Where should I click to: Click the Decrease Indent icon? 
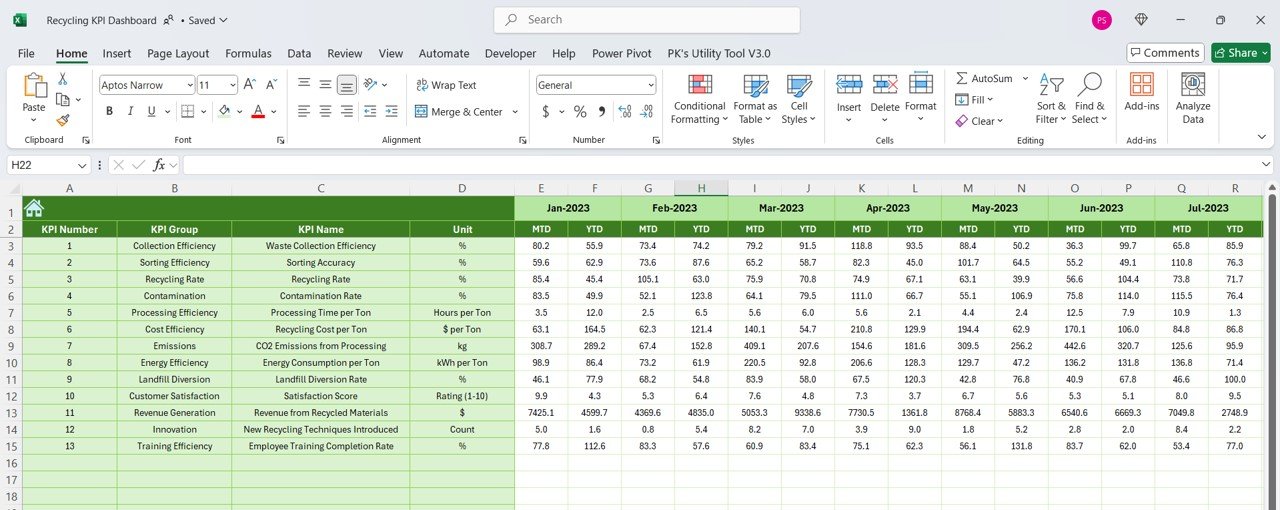pyautogui.click(x=371, y=111)
